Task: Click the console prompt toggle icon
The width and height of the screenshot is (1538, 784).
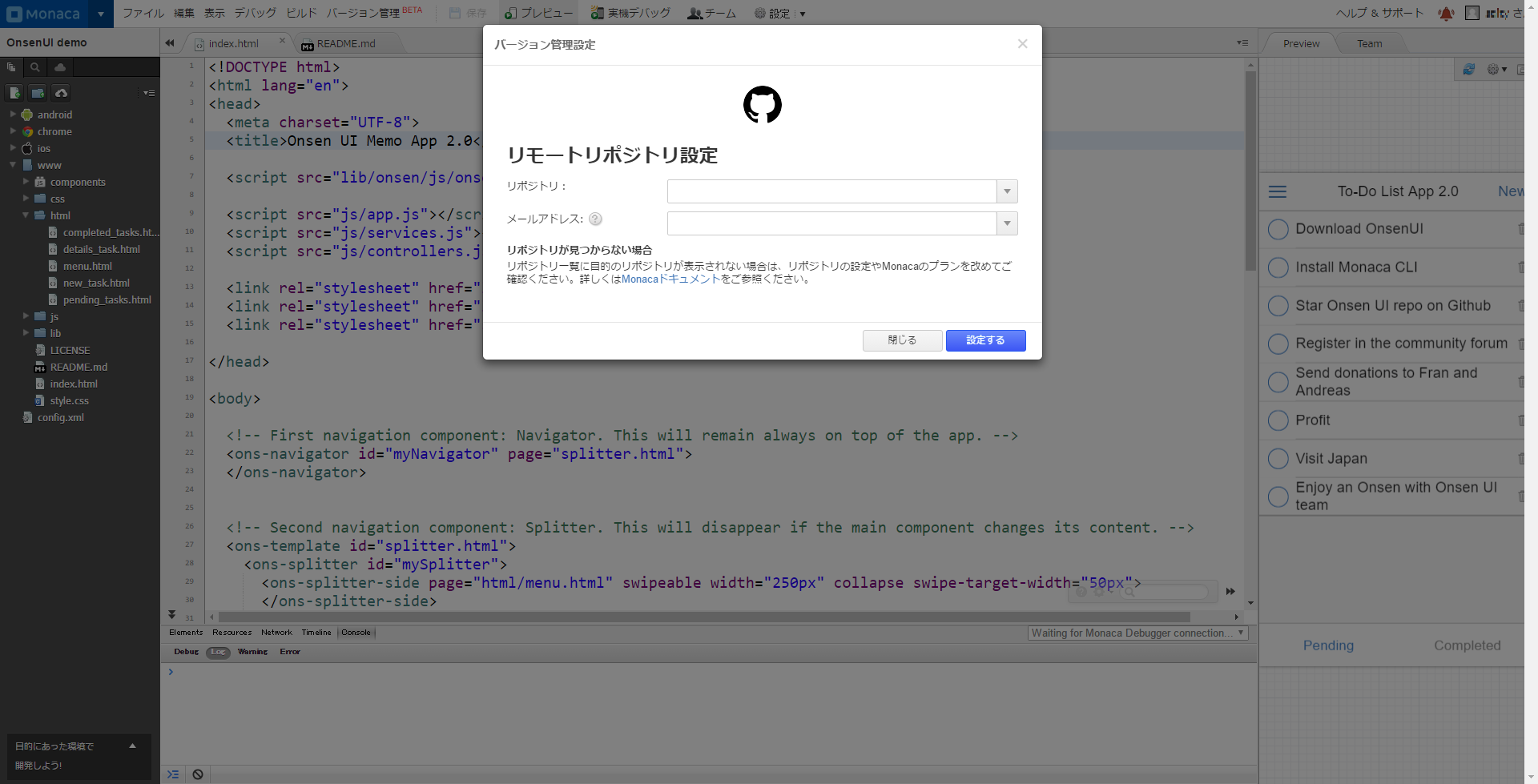Action: [173, 774]
